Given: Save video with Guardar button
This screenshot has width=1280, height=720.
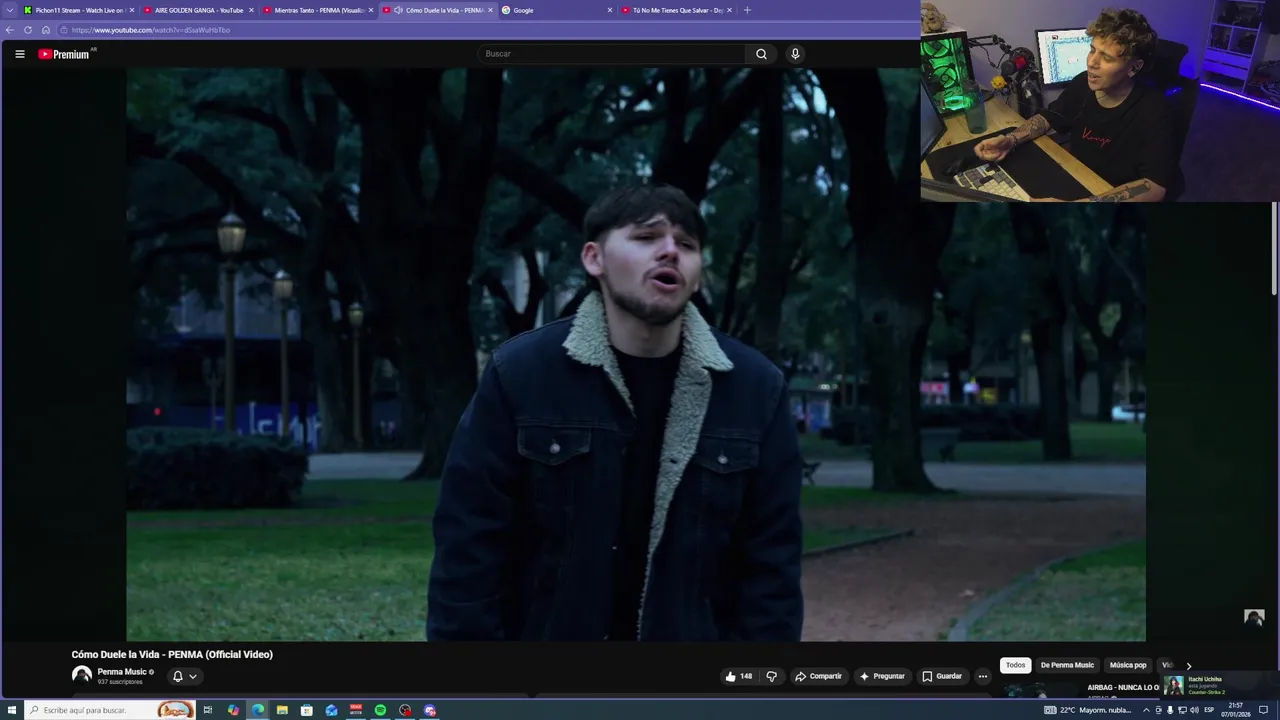Looking at the screenshot, I should 942,676.
